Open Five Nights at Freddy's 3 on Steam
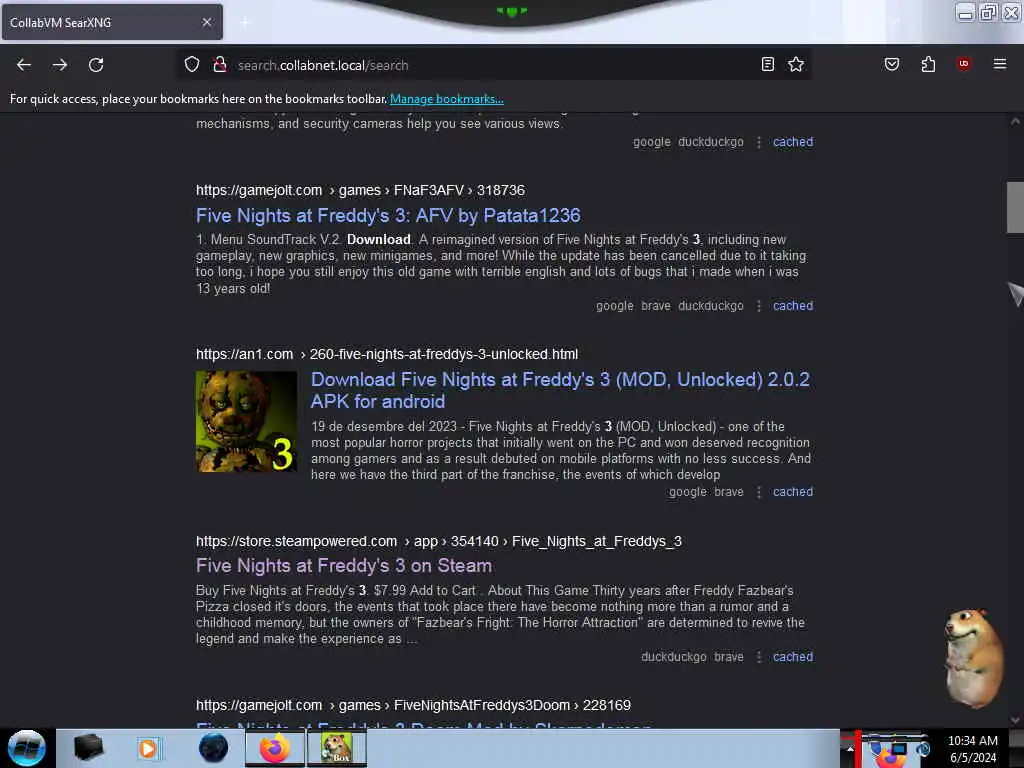The width and height of the screenshot is (1024, 768). (x=344, y=566)
